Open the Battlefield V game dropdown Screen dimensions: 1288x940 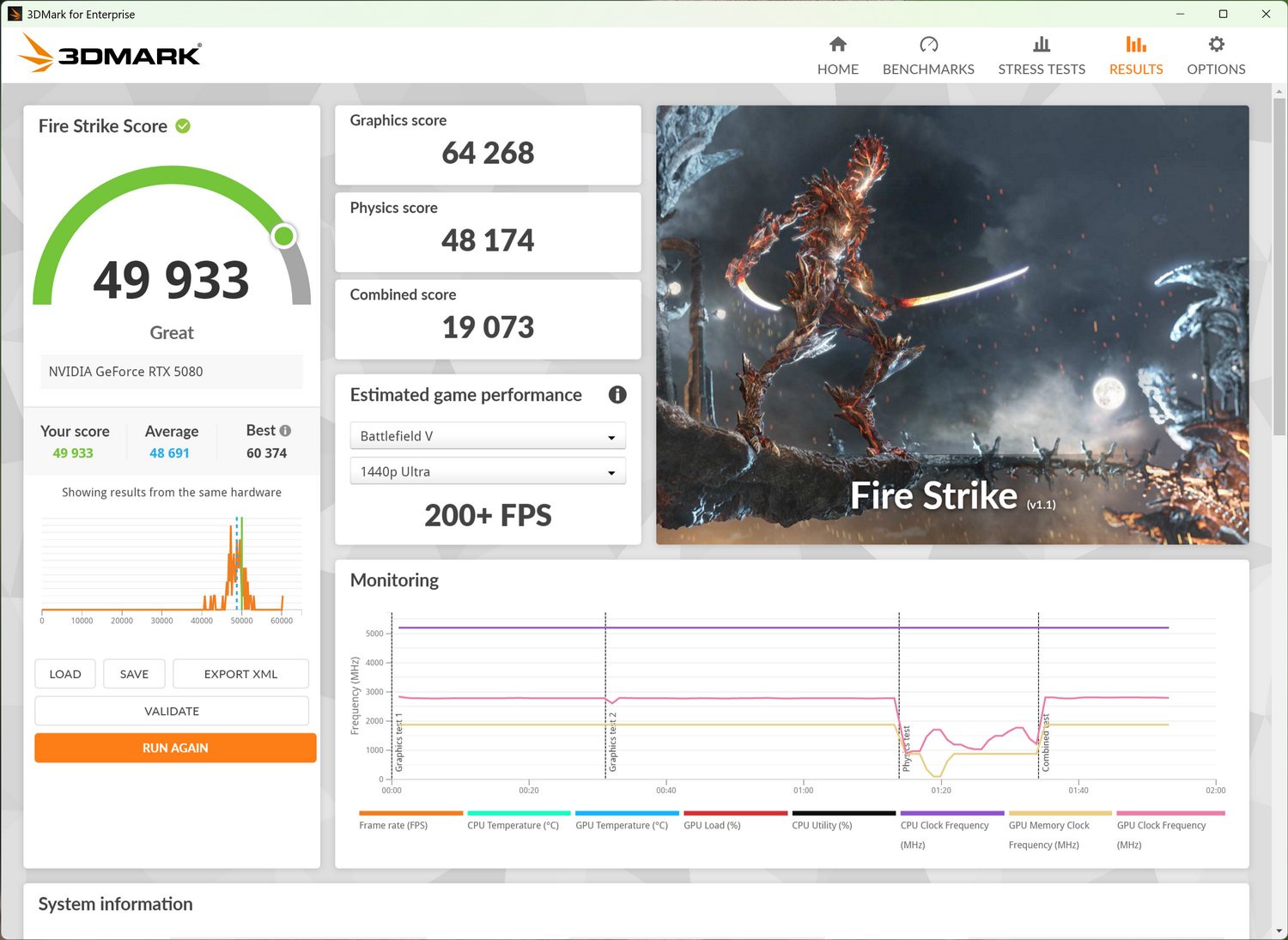pyautogui.click(x=487, y=435)
